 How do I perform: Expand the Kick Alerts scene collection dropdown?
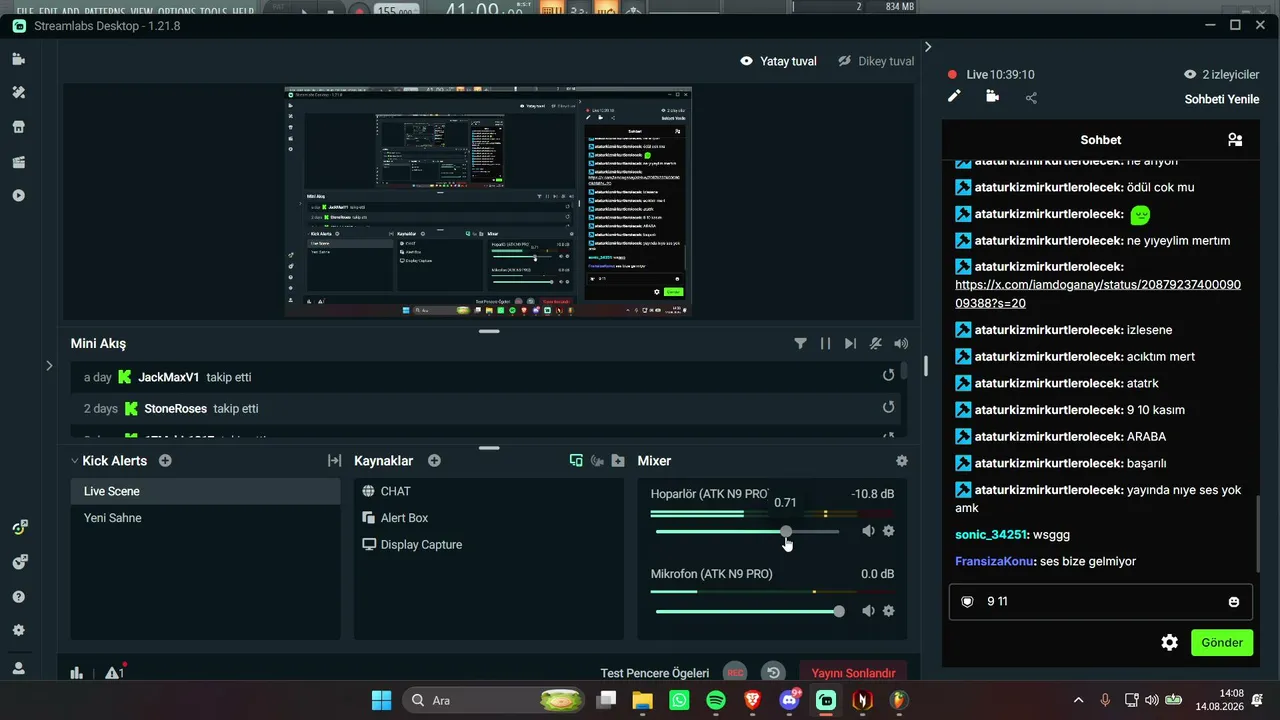click(x=74, y=461)
